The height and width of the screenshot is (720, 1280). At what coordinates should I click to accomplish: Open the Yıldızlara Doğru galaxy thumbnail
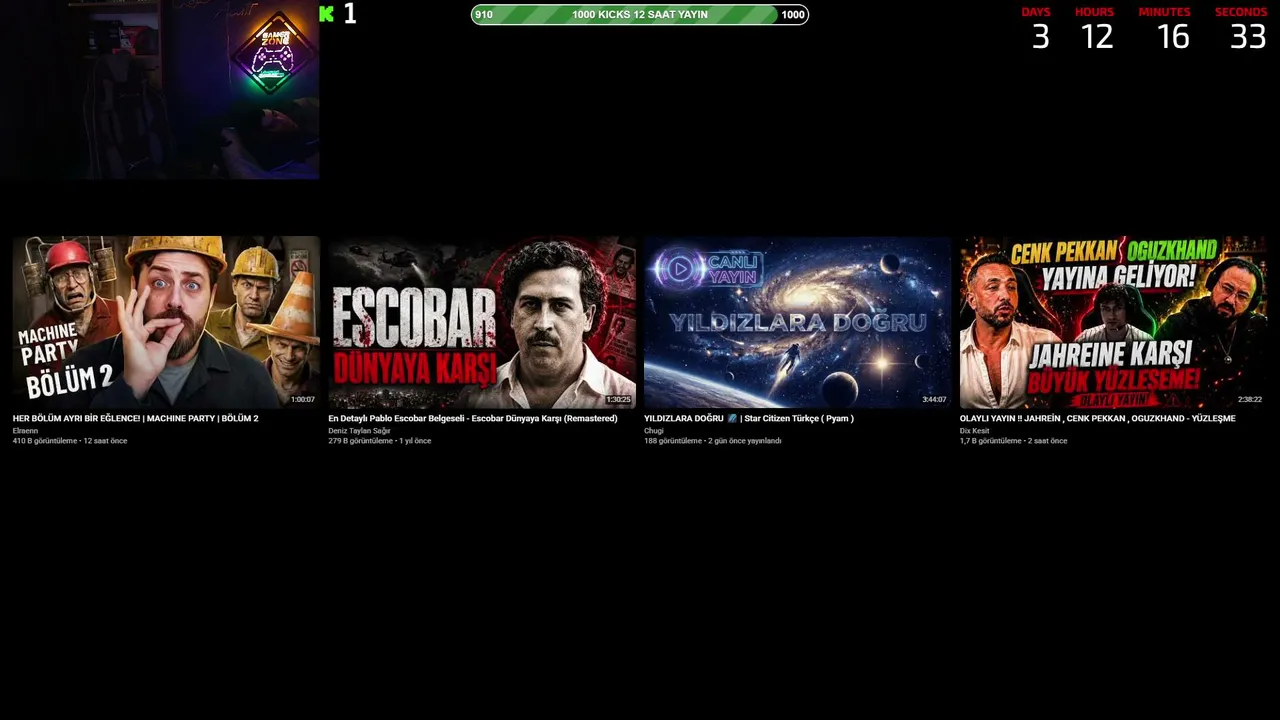tap(798, 322)
